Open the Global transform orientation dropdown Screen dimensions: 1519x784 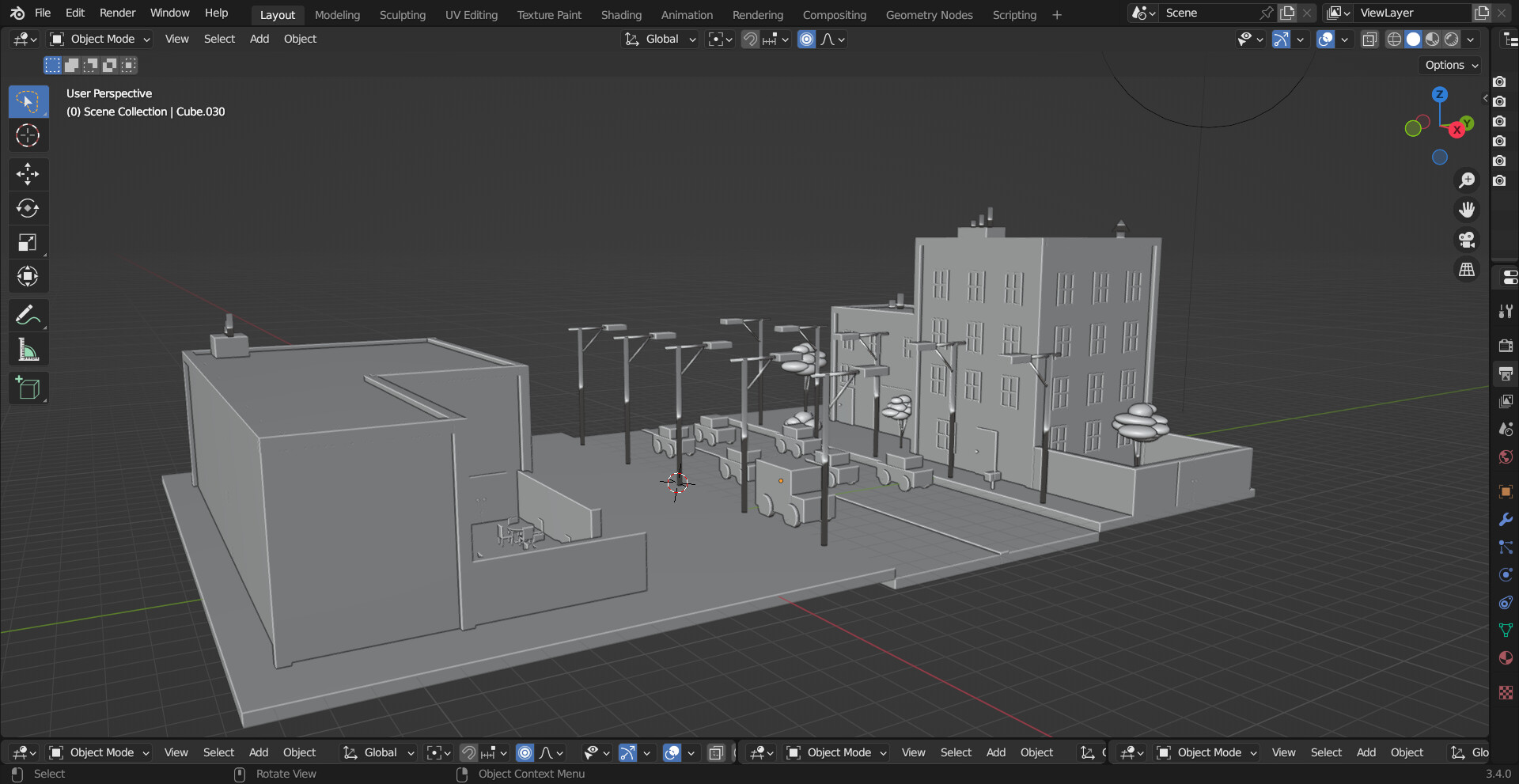click(660, 39)
